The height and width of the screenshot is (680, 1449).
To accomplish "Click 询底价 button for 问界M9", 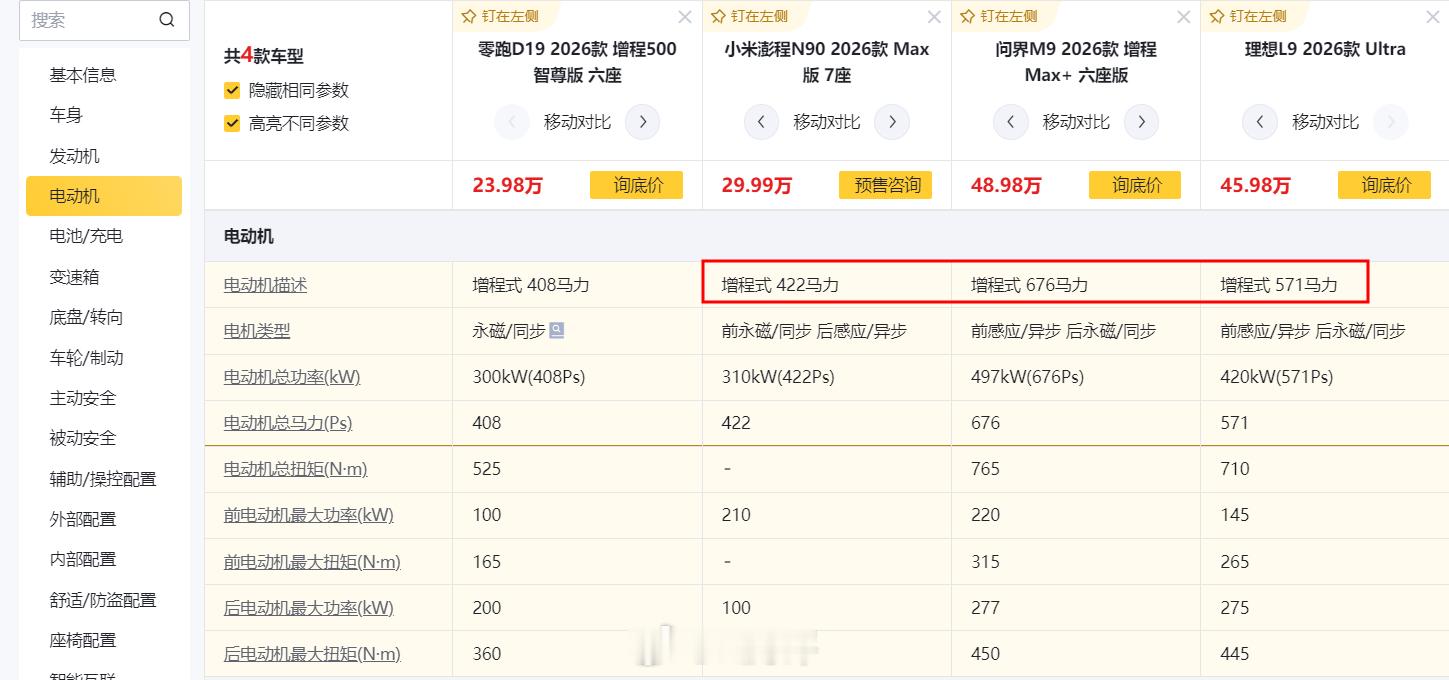I will click(1135, 185).
